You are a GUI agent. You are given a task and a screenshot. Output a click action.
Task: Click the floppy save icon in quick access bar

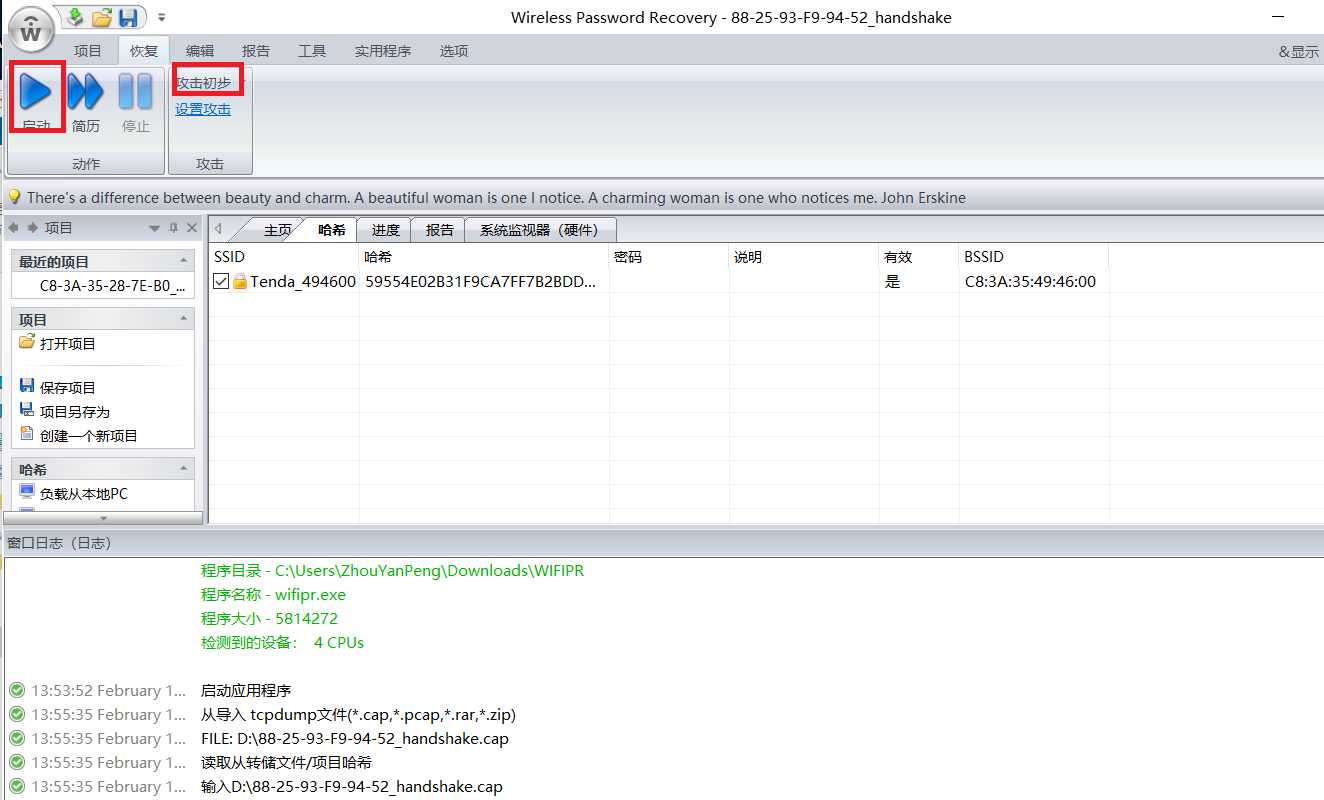[128, 17]
